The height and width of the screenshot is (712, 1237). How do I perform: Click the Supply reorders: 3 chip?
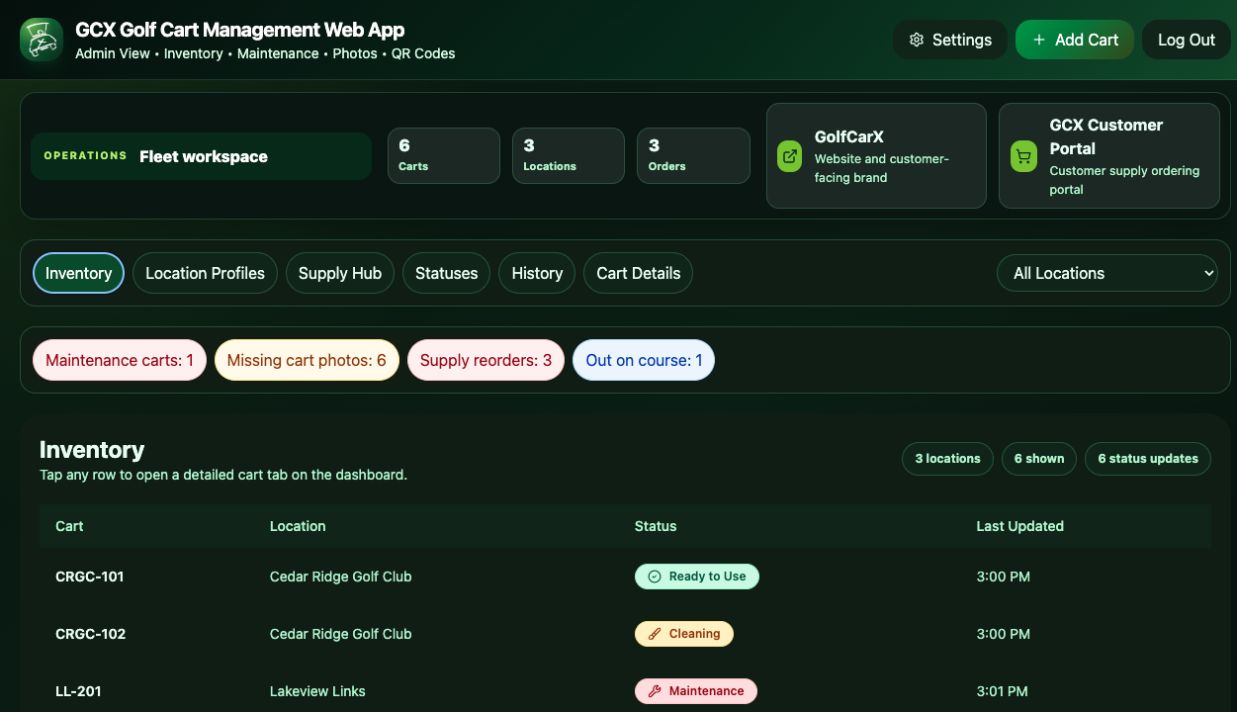pos(486,360)
